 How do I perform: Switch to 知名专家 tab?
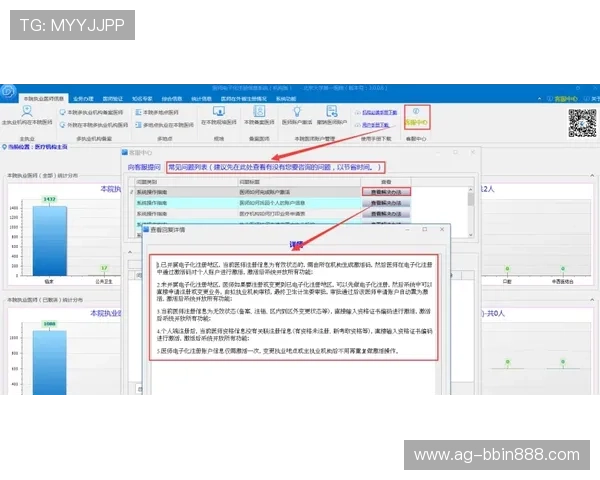coord(142,99)
